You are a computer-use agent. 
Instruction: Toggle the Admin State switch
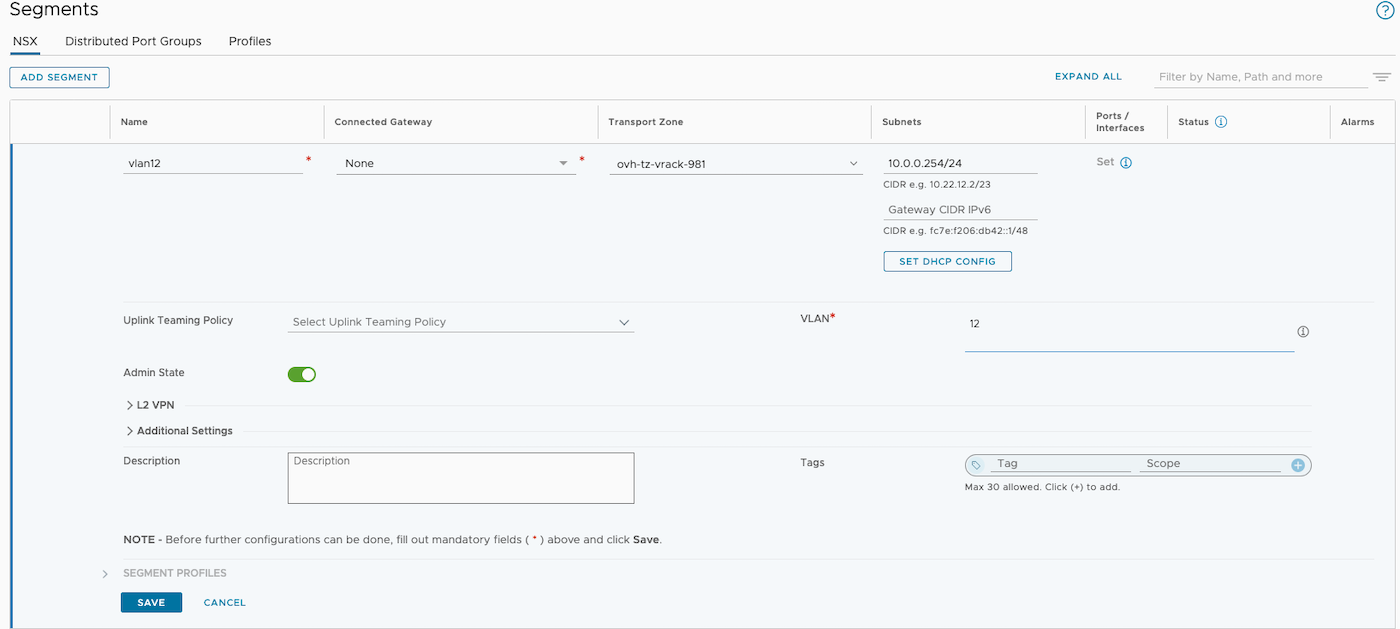[301, 374]
